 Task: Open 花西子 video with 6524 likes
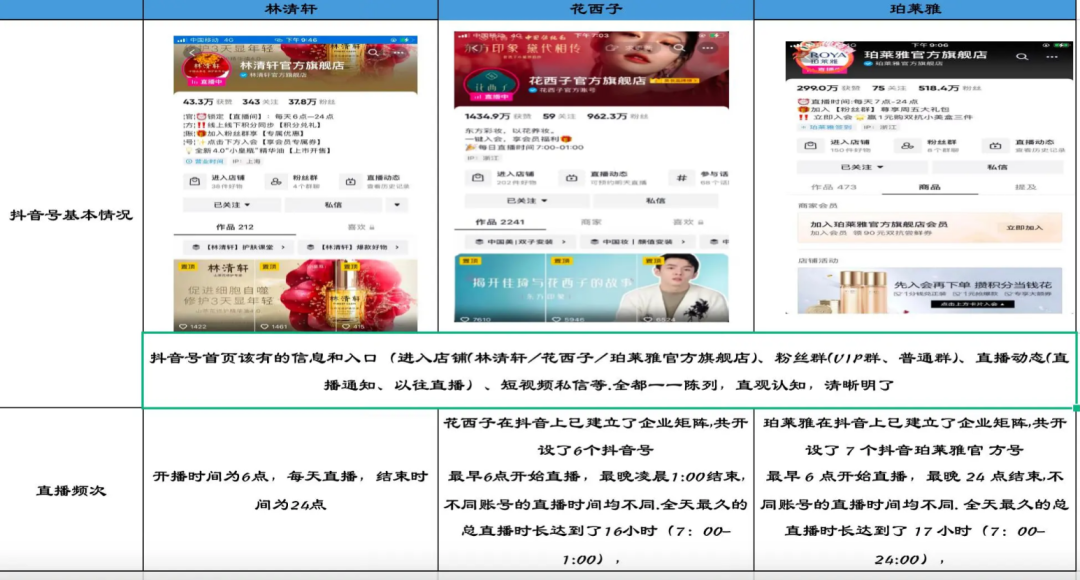pos(683,288)
